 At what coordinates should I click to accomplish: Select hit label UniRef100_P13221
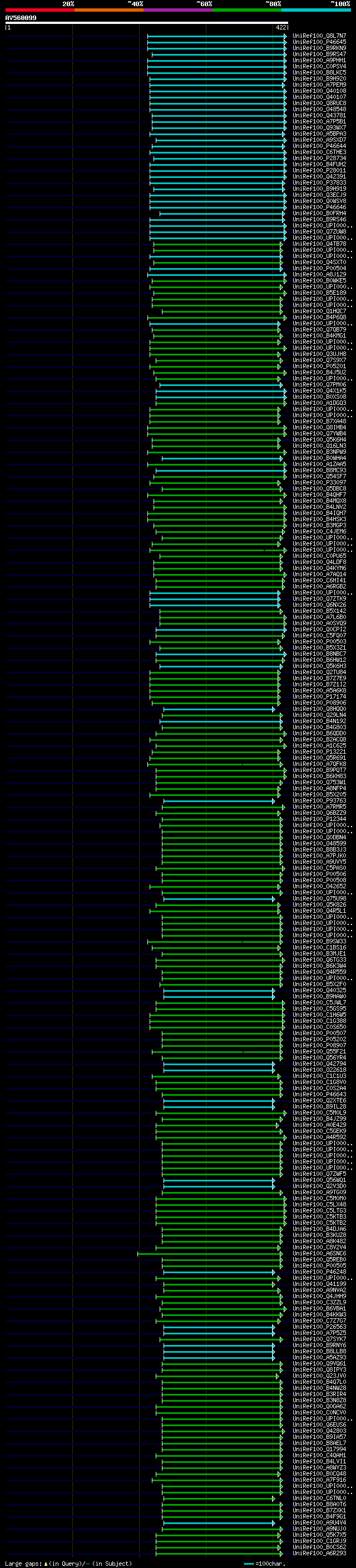click(x=319, y=752)
